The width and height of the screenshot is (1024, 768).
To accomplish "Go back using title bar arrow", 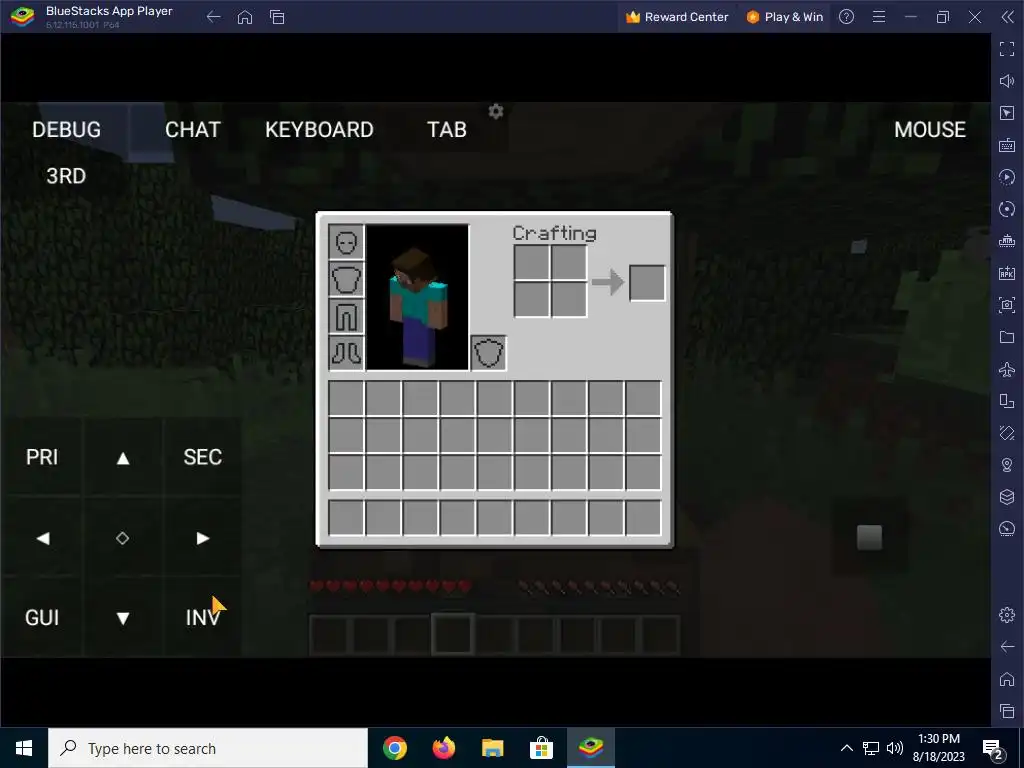I will [214, 17].
